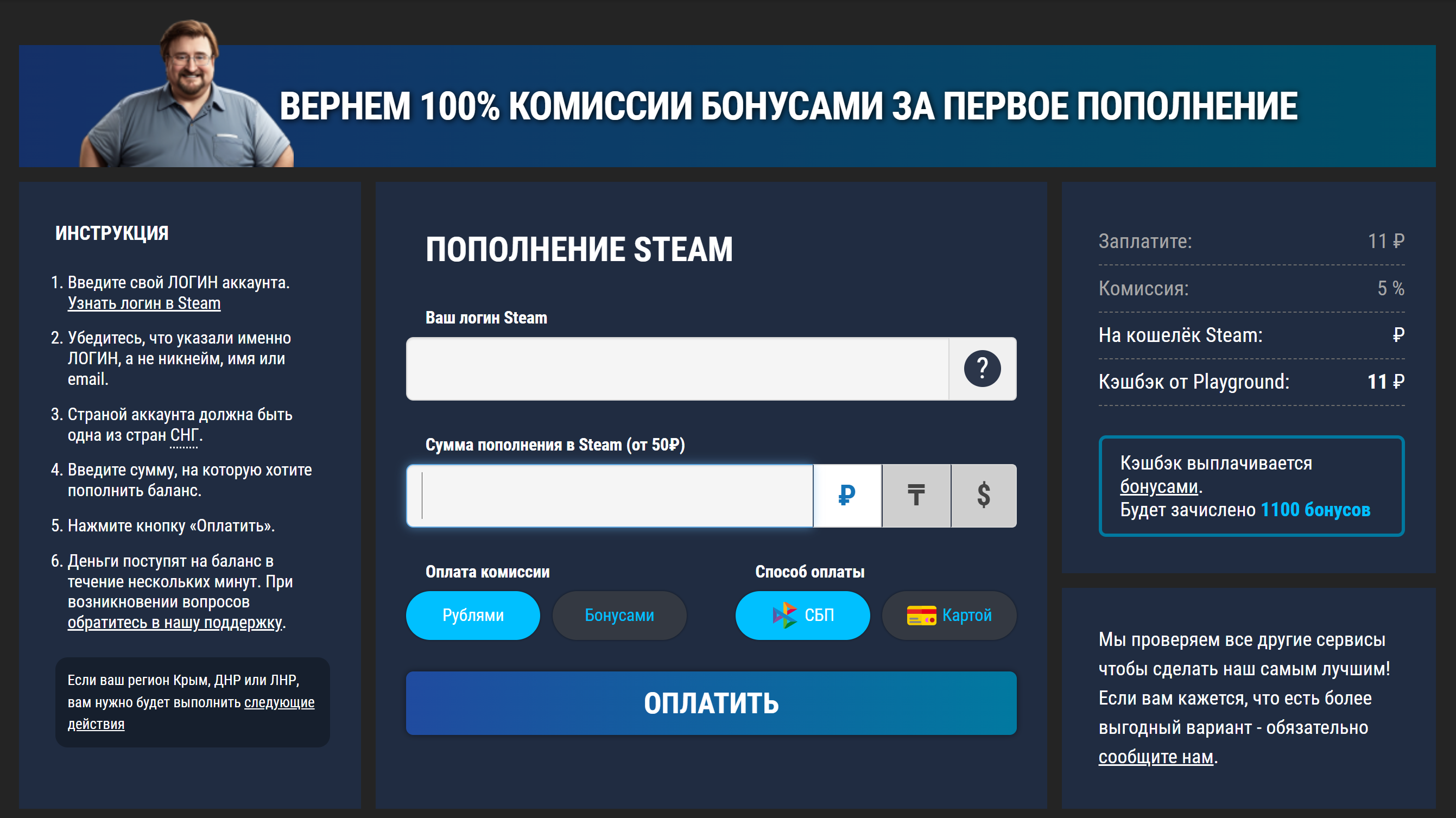Select the dollar currency icon
Viewport: 1456px width, 818px height.
click(984, 495)
